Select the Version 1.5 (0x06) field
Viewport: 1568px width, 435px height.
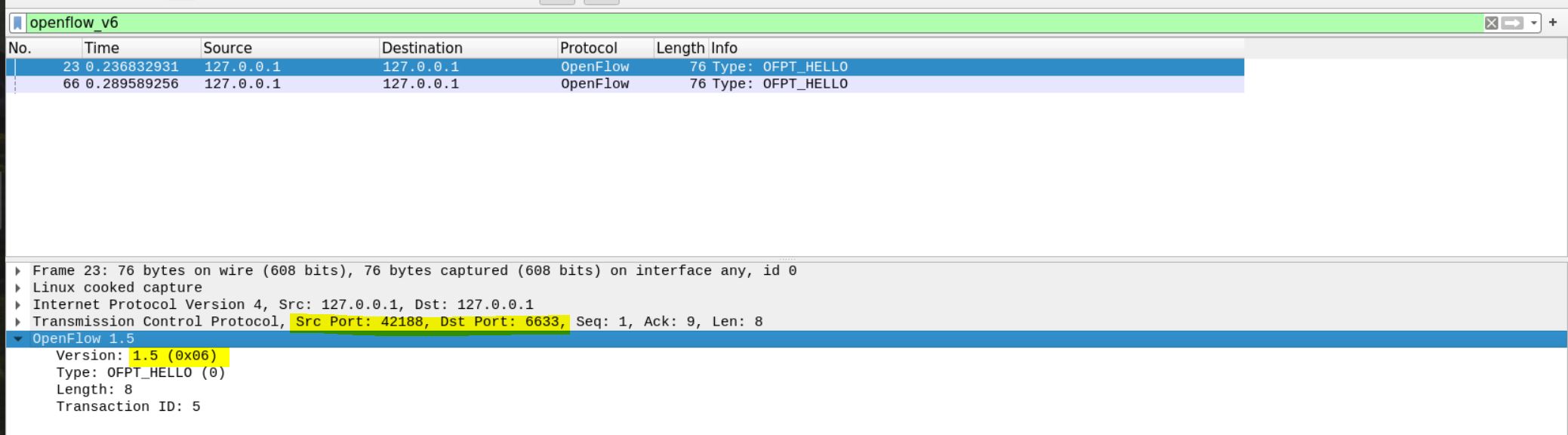(137, 356)
